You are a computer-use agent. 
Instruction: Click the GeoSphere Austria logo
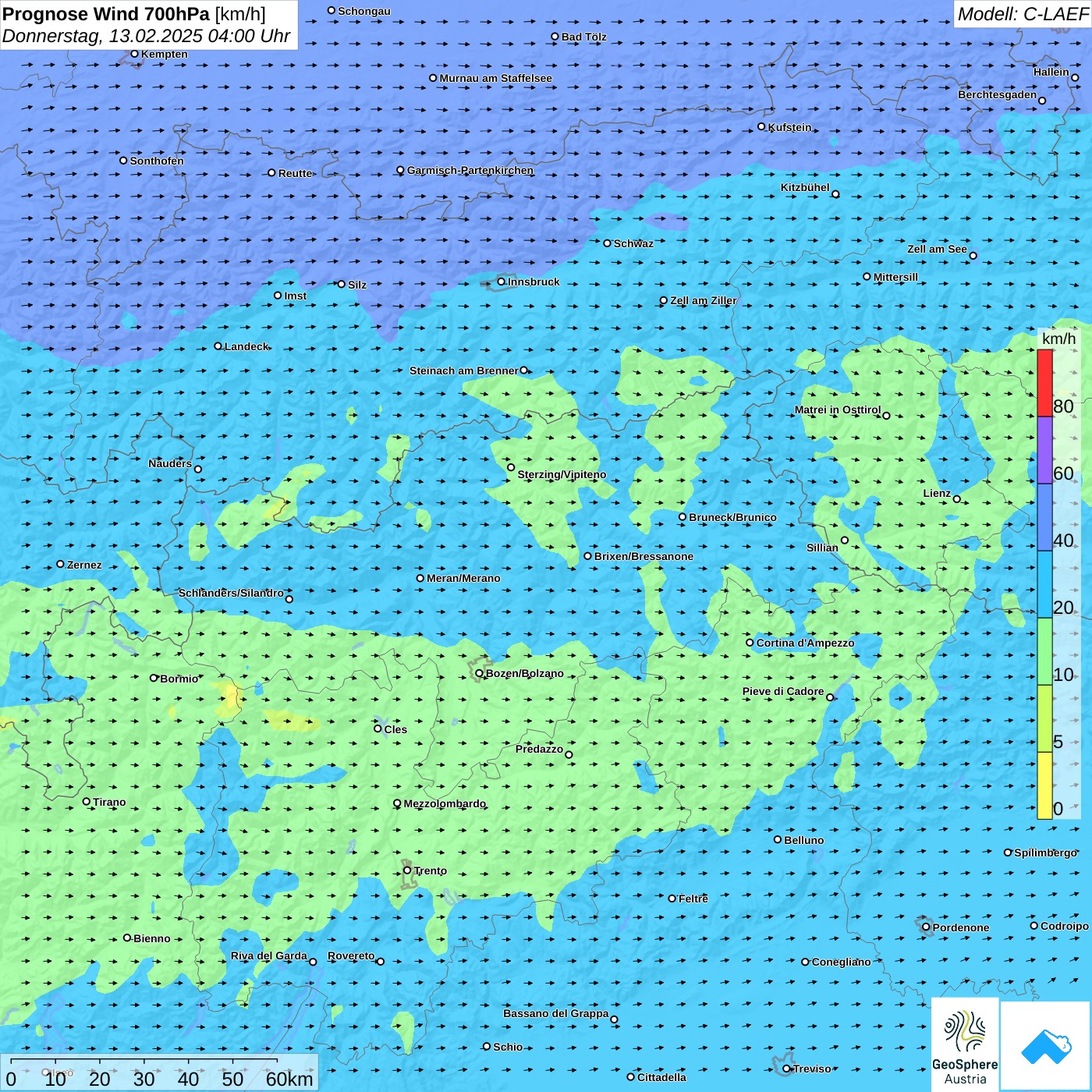(x=965, y=1043)
